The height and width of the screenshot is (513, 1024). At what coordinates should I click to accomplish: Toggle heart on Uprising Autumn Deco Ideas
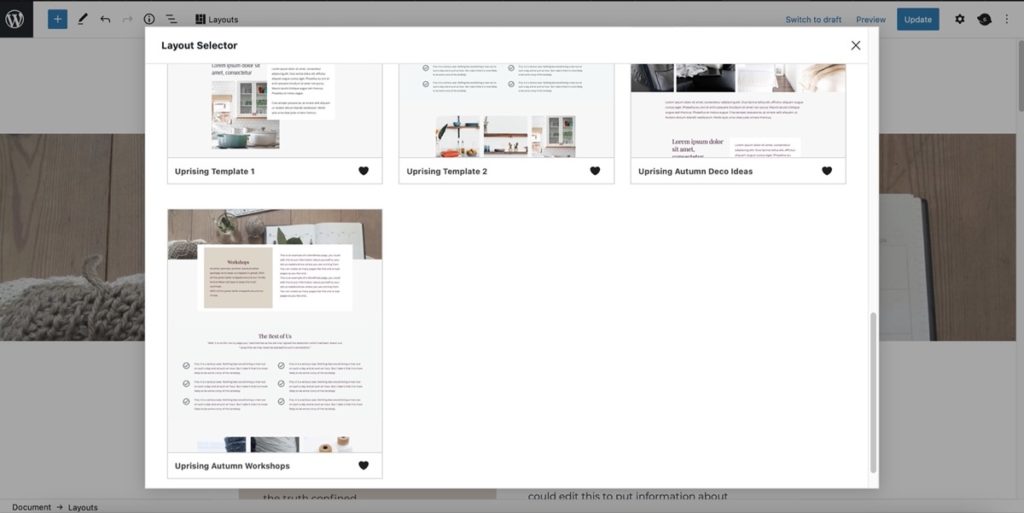[x=827, y=171]
